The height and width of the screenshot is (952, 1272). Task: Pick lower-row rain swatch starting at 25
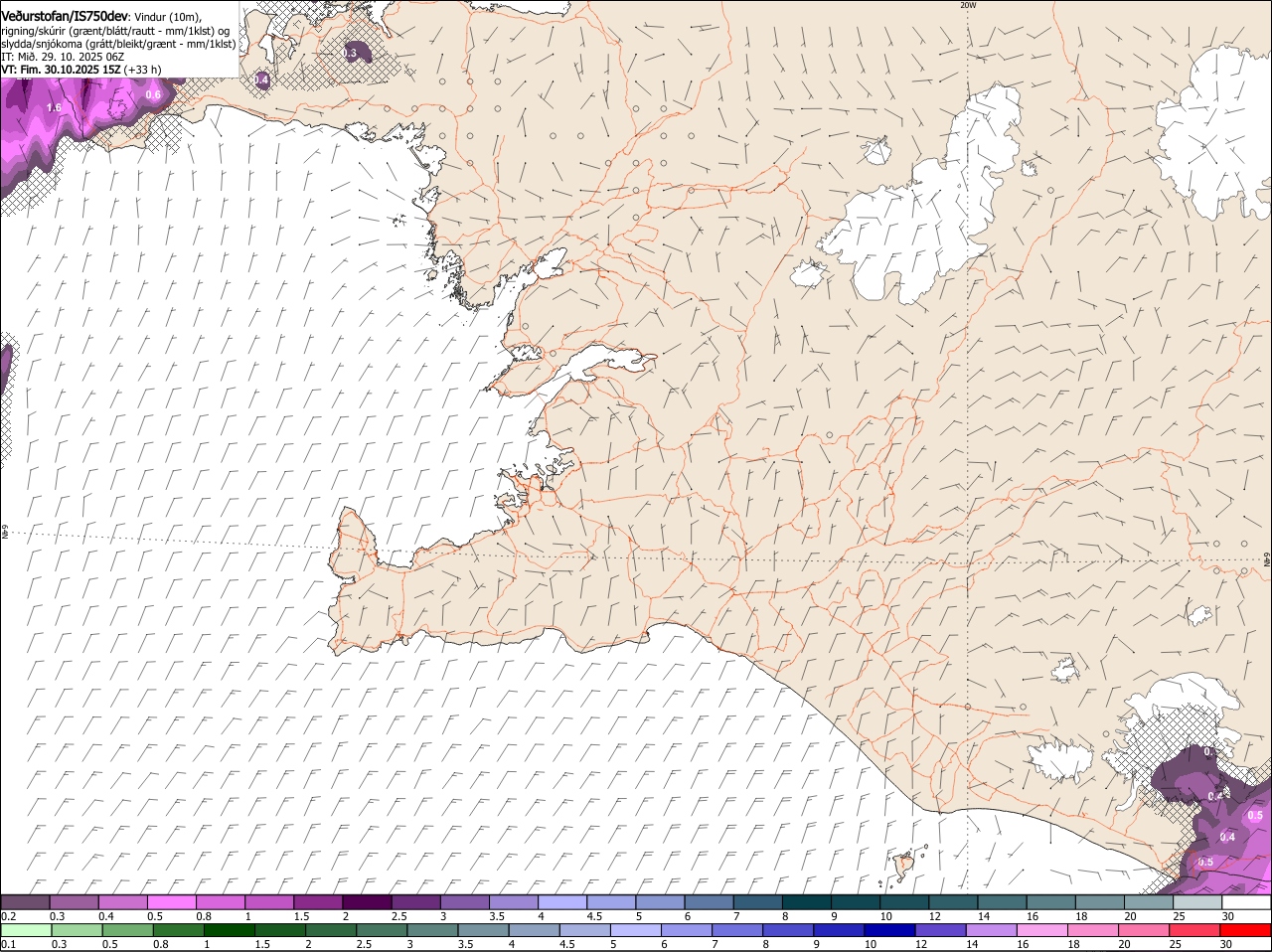1194,930
